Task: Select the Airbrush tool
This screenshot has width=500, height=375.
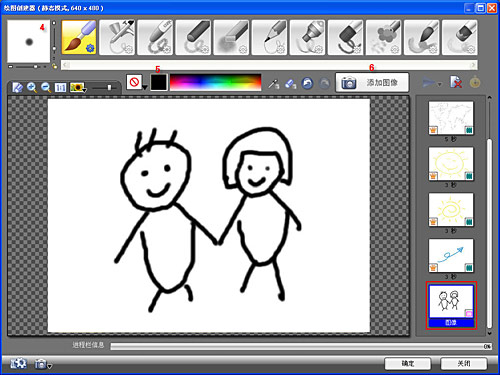Action: pyautogui.click(x=117, y=37)
